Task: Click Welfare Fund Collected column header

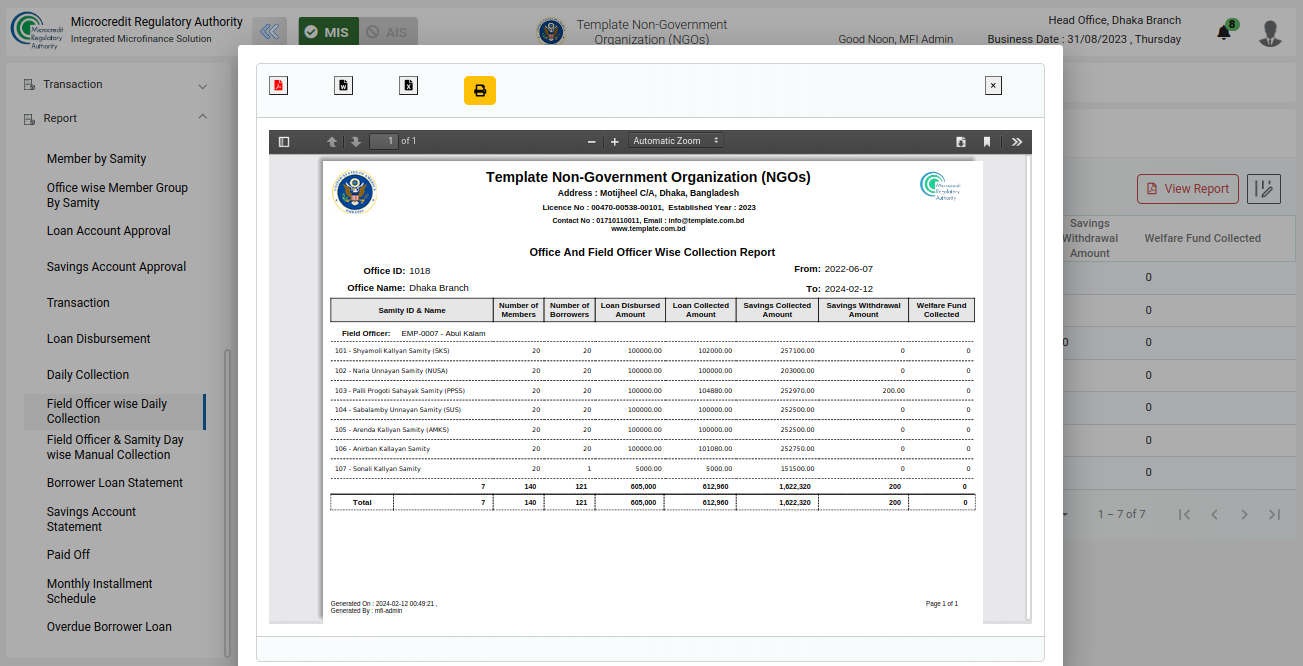Action: [x=1203, y=238]
